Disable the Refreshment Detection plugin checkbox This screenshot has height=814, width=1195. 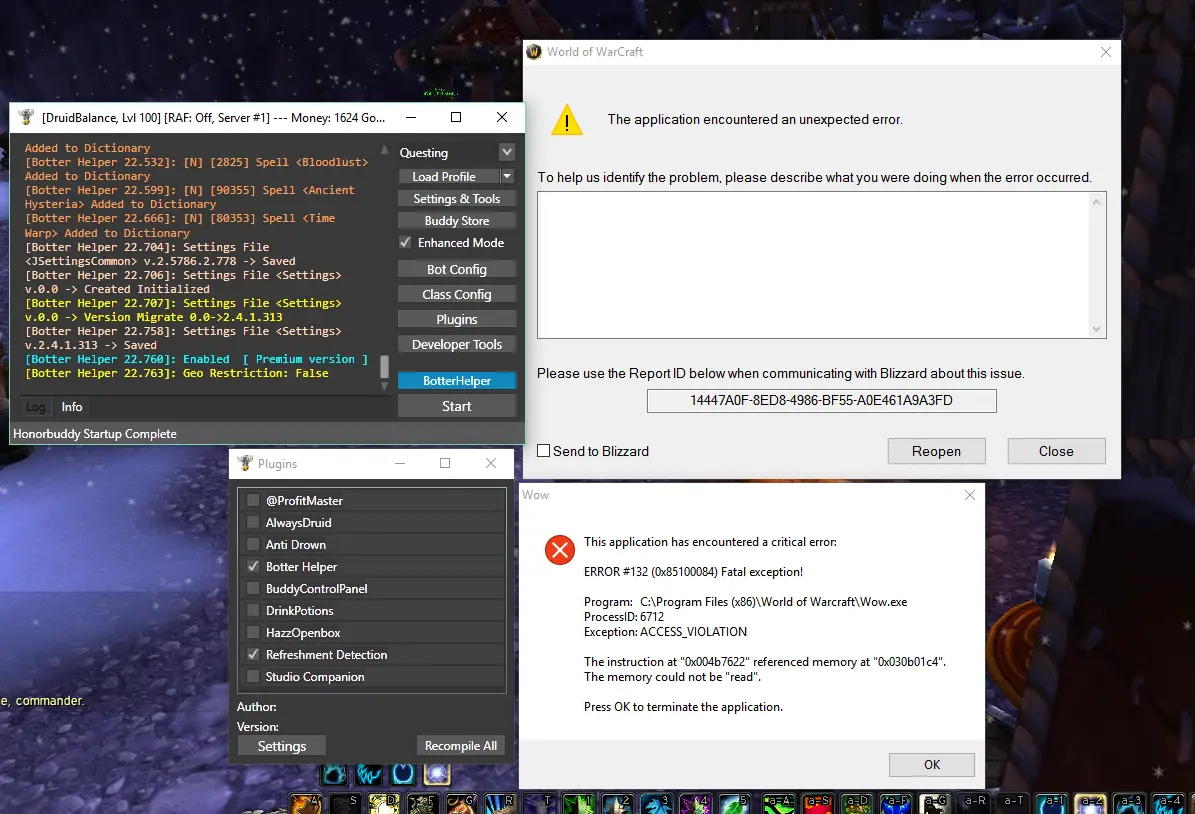coord(253,655)
